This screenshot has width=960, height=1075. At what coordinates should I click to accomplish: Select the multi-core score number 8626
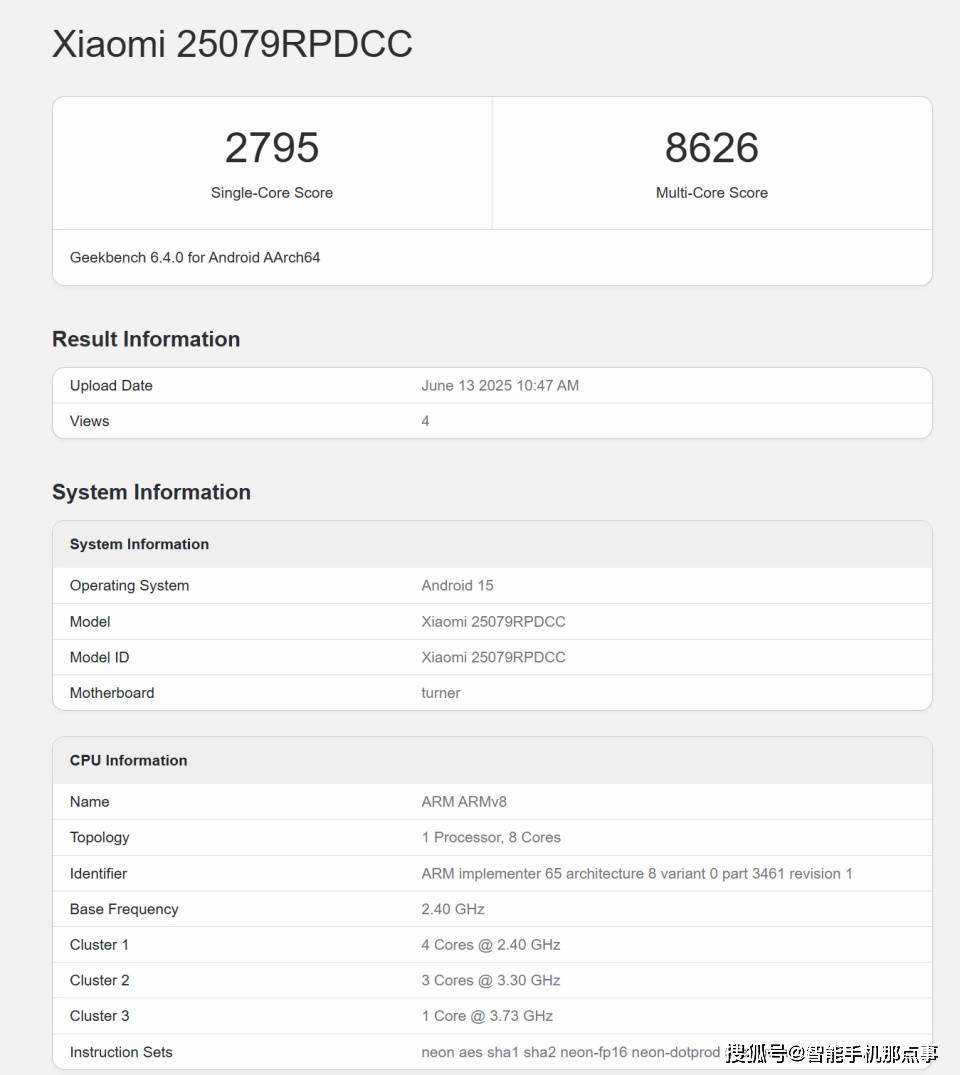(712, 147)
